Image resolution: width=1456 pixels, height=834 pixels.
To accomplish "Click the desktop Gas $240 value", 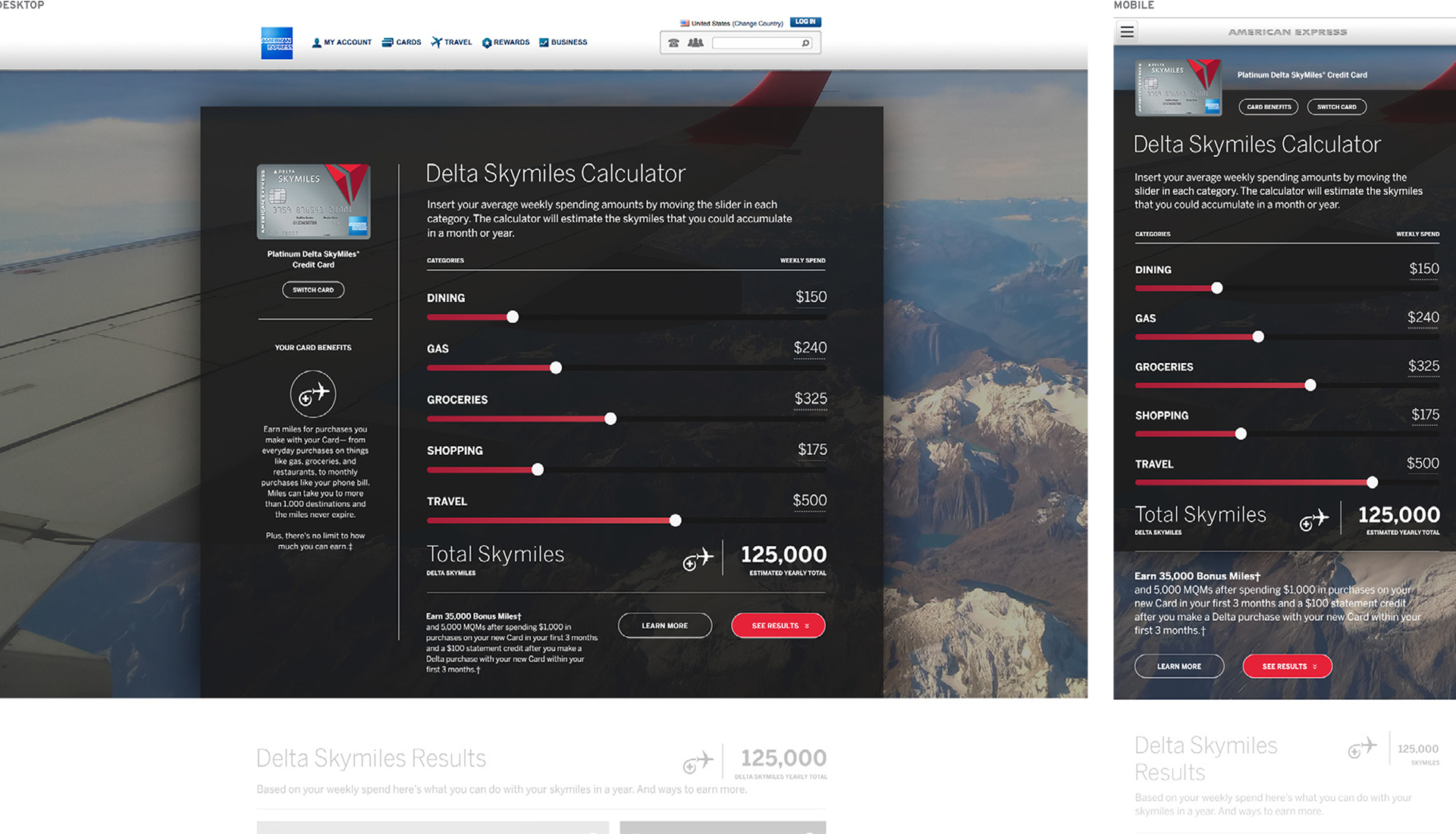I will 810,348.
